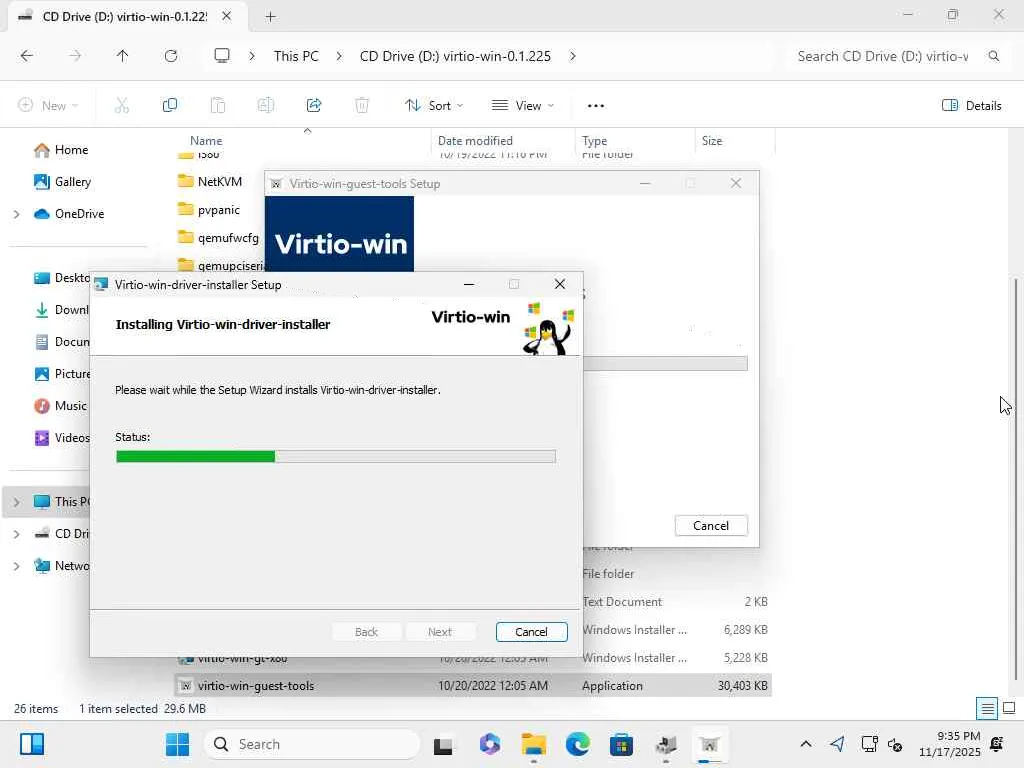Refresh the current folder
The width and height of the screenshot is (1024, 768).
point(171,56)
